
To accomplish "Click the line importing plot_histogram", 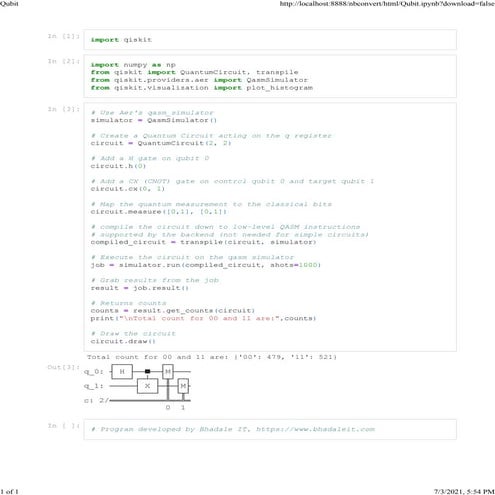I will click(x=202, y=88).
